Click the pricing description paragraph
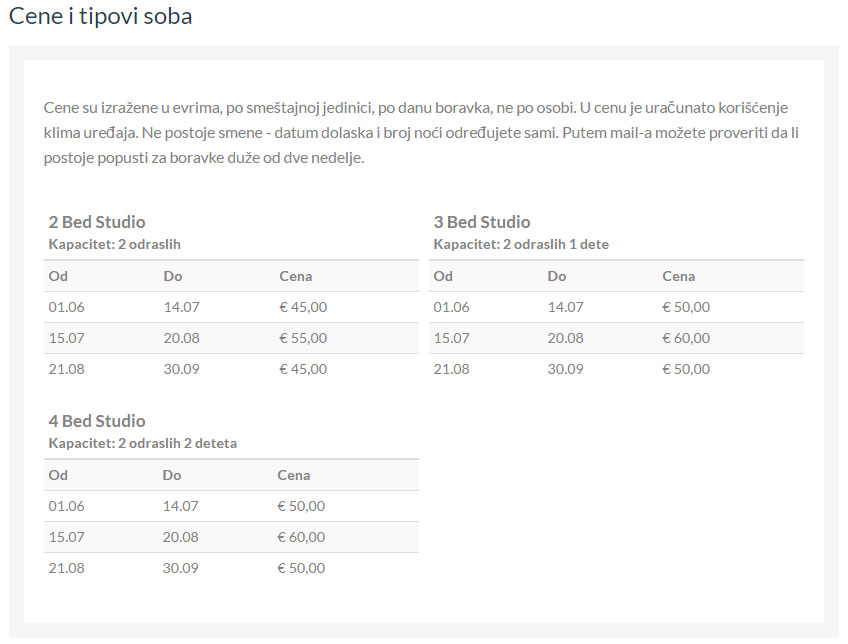 [420, 132]
